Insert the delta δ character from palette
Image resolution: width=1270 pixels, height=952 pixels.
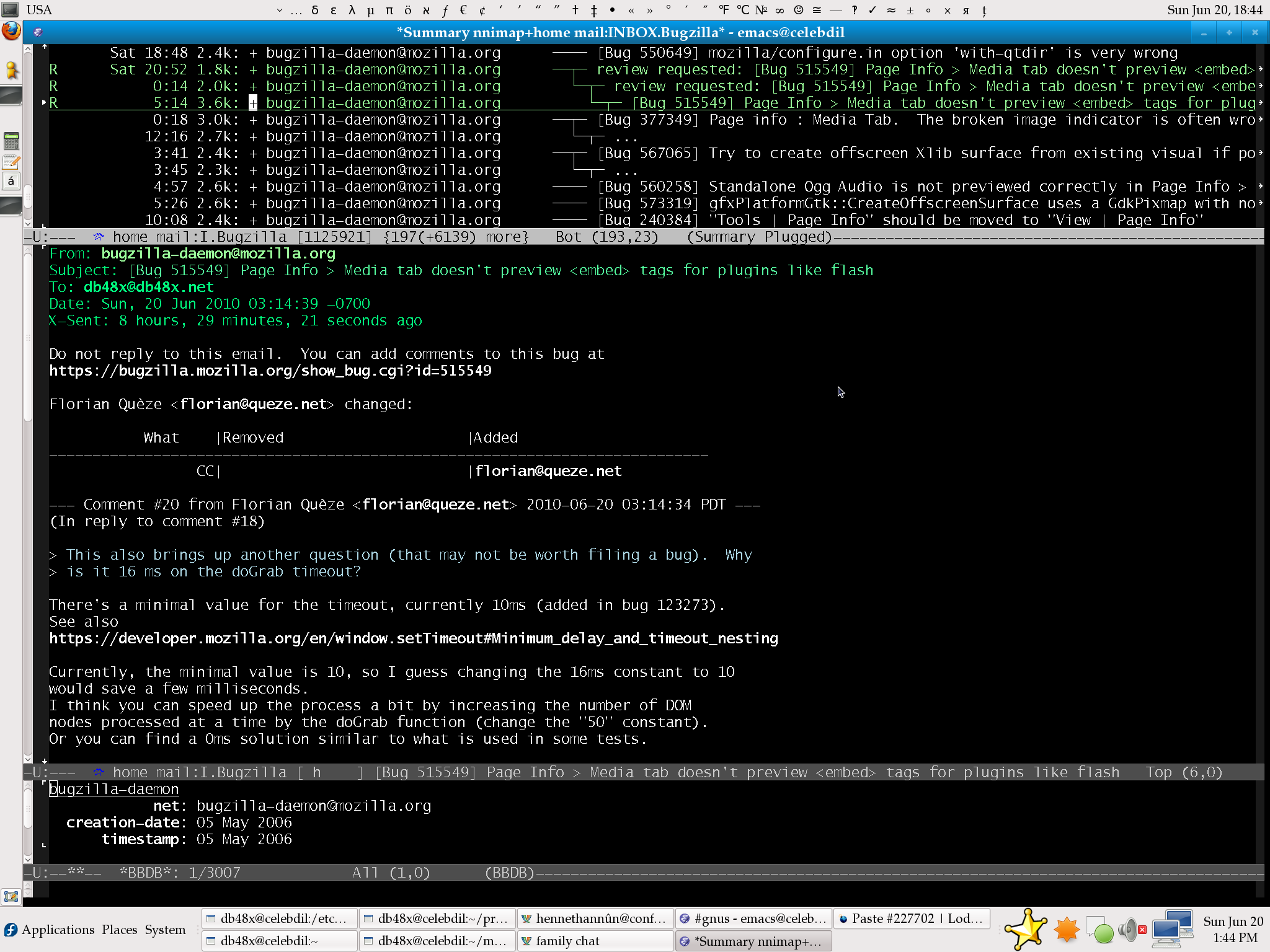pos(315,10)
